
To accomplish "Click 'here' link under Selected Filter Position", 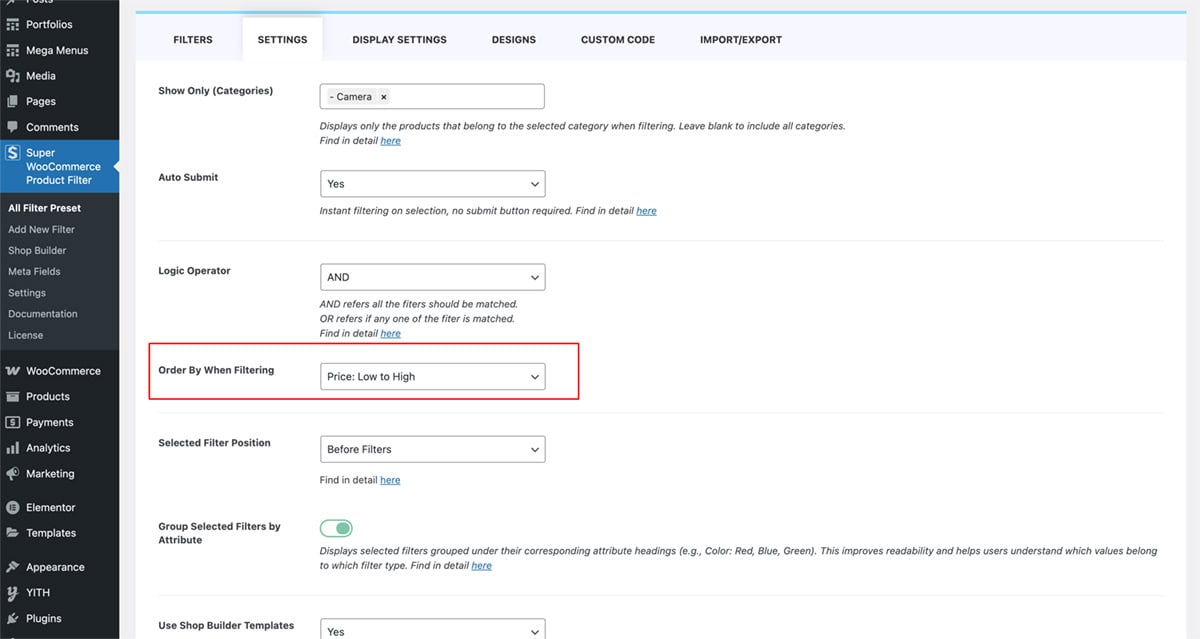I will [x=390, y=480].
